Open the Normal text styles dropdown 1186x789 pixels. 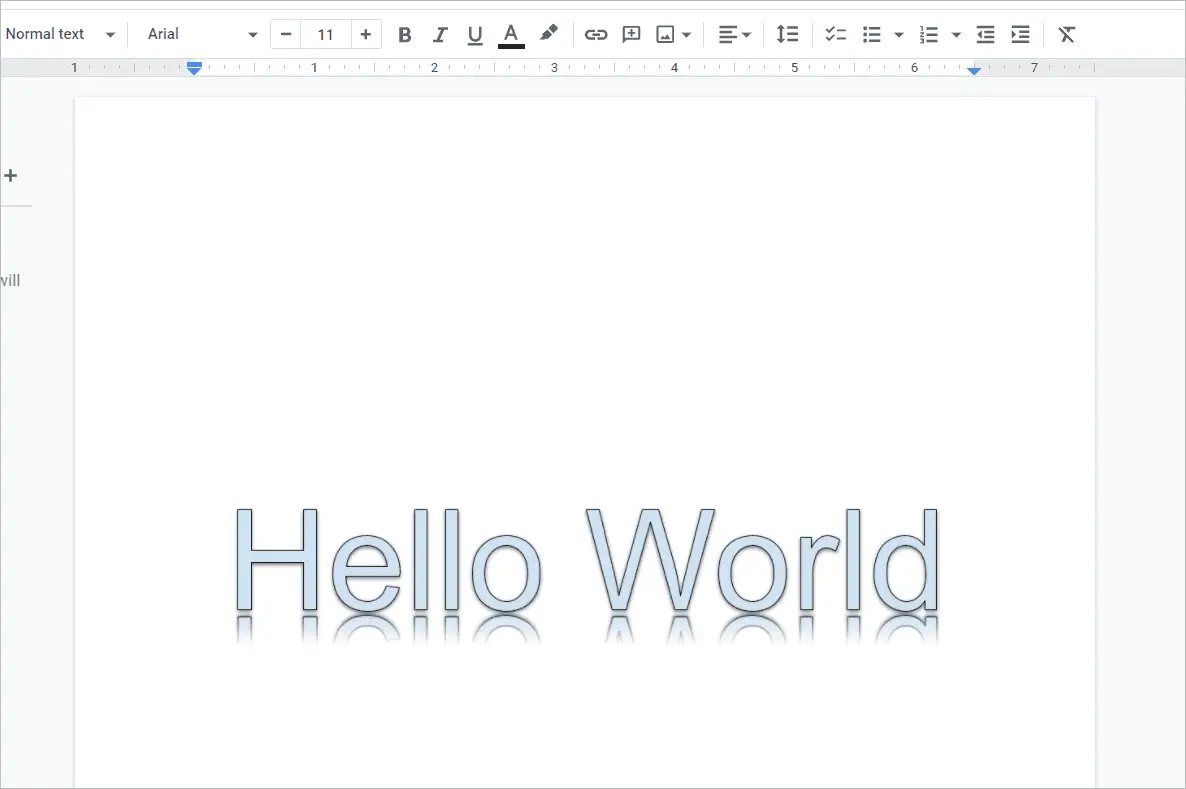click(60, 33)
